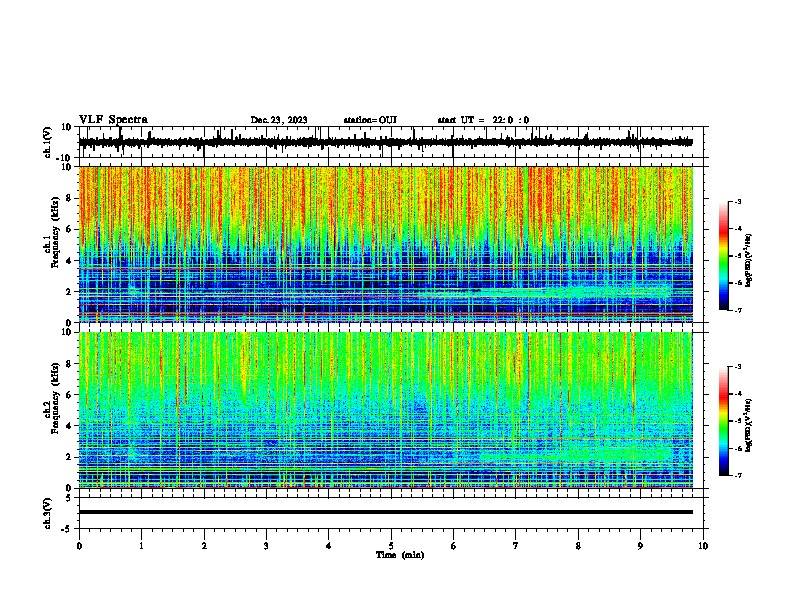Click the ch.1 colorbar log(PSD) label
This screenshot has width=792, height=612.
pyautogui.click(x=749, y=261)
